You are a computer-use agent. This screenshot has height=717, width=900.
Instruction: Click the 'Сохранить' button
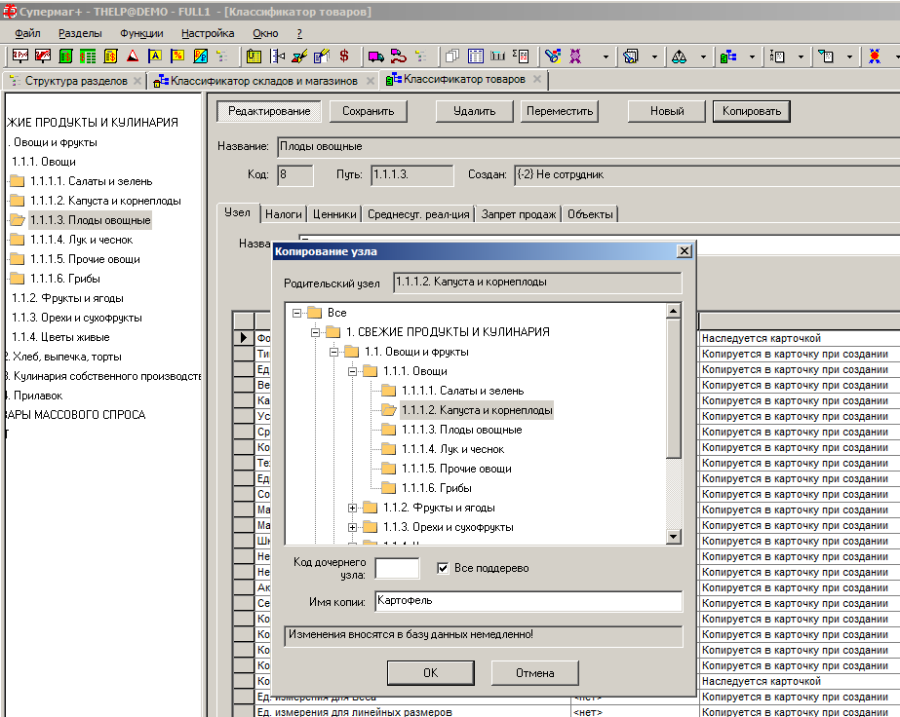368,111
